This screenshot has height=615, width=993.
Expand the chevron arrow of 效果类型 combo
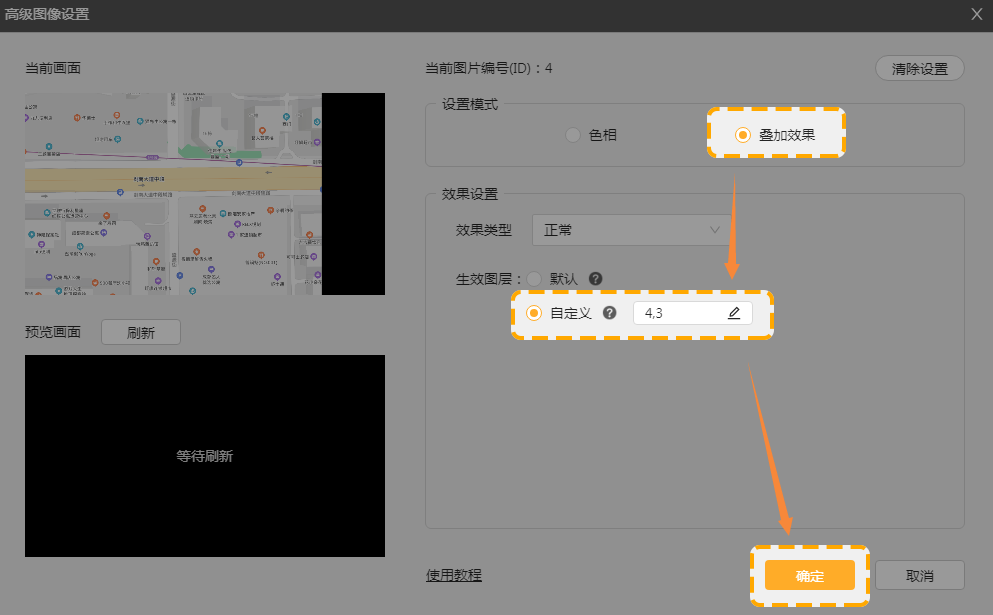click(715, 230)
